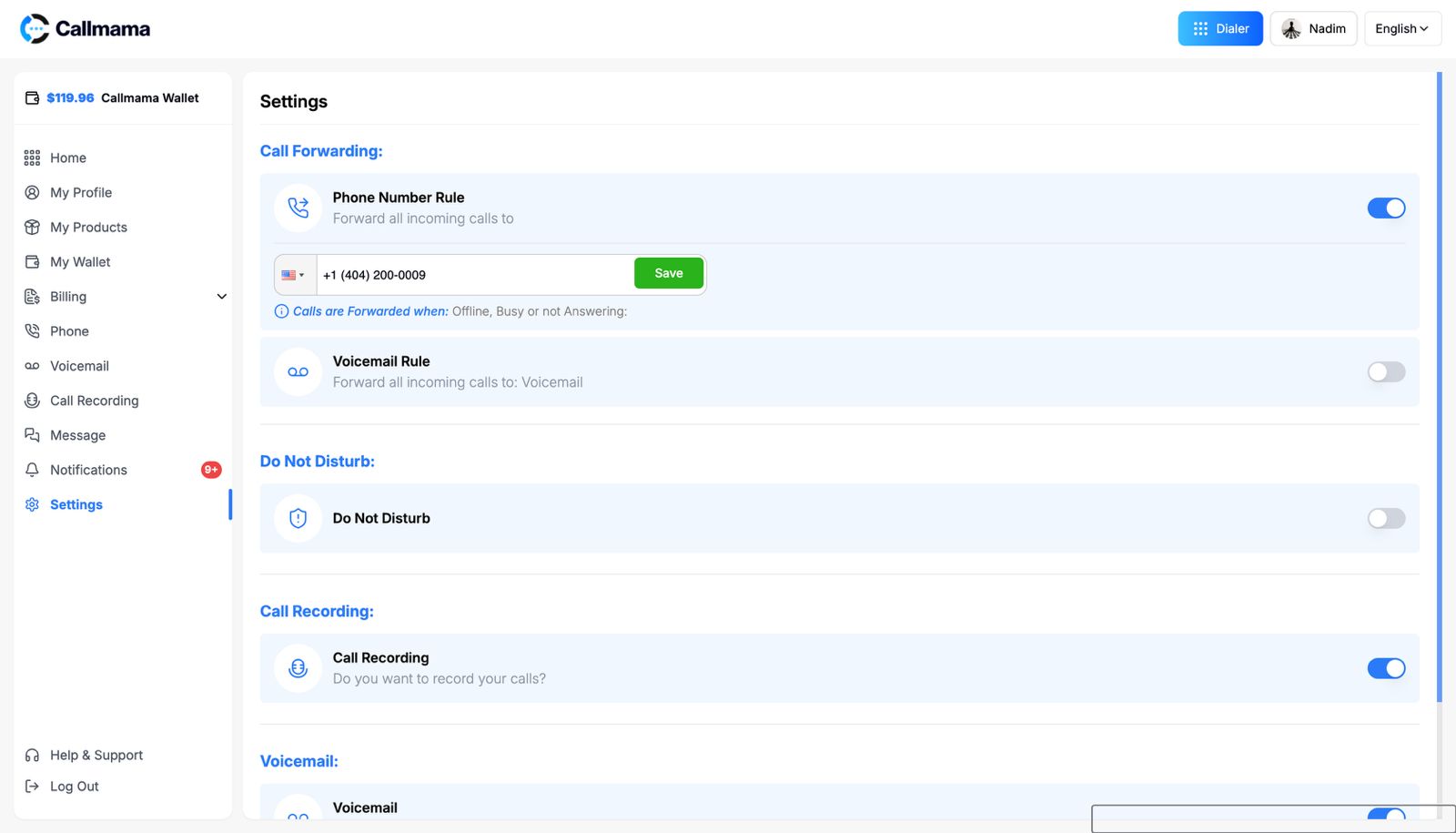Click the info icon before Calls are Forwarded

[281, 311]
